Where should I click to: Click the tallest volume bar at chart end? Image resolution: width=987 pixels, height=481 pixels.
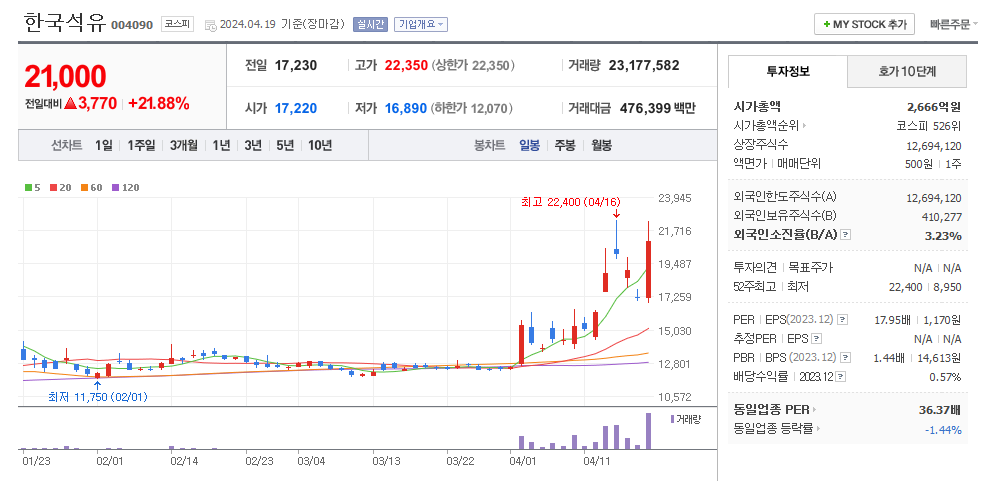point(648,431)
